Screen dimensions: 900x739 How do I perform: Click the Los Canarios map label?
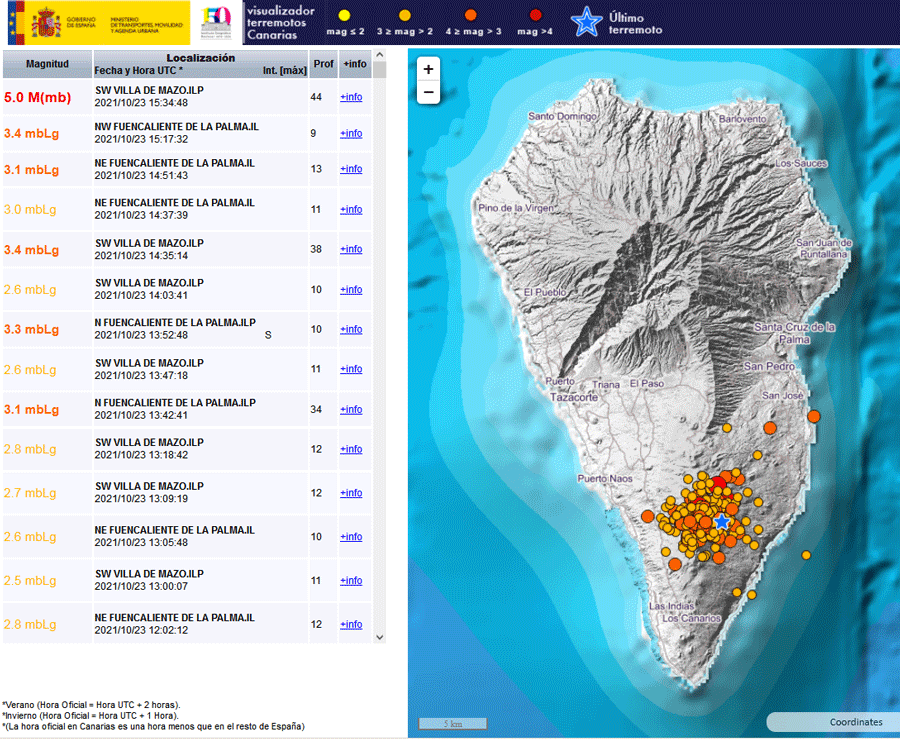click(x=691, y=619)
